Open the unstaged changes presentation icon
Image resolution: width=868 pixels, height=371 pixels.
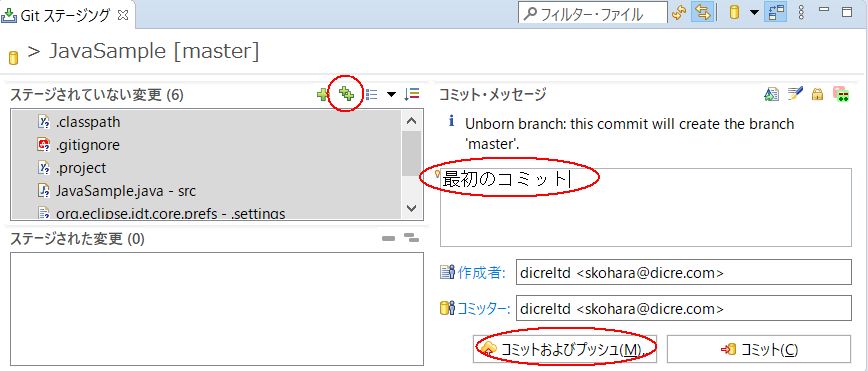[371, 95]
